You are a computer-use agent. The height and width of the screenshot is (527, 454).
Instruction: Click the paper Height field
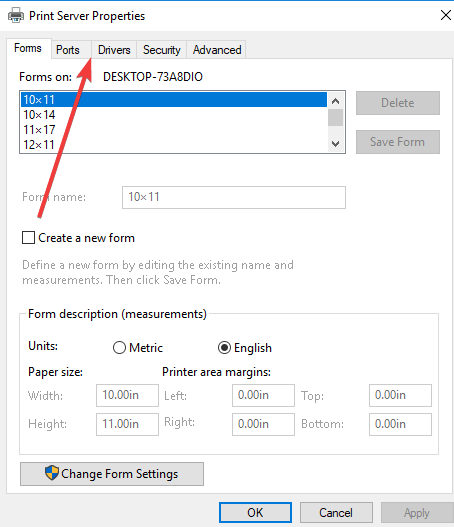[127, 424]
